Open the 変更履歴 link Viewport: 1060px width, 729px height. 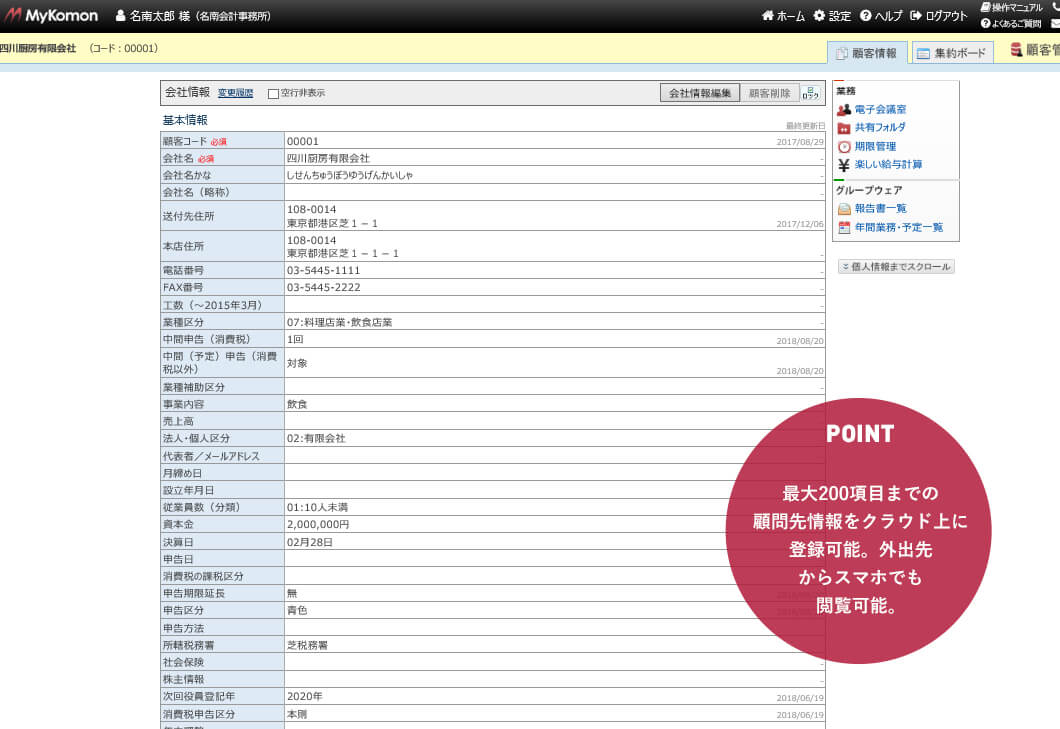pyautogui.click(x=235, y=93)
